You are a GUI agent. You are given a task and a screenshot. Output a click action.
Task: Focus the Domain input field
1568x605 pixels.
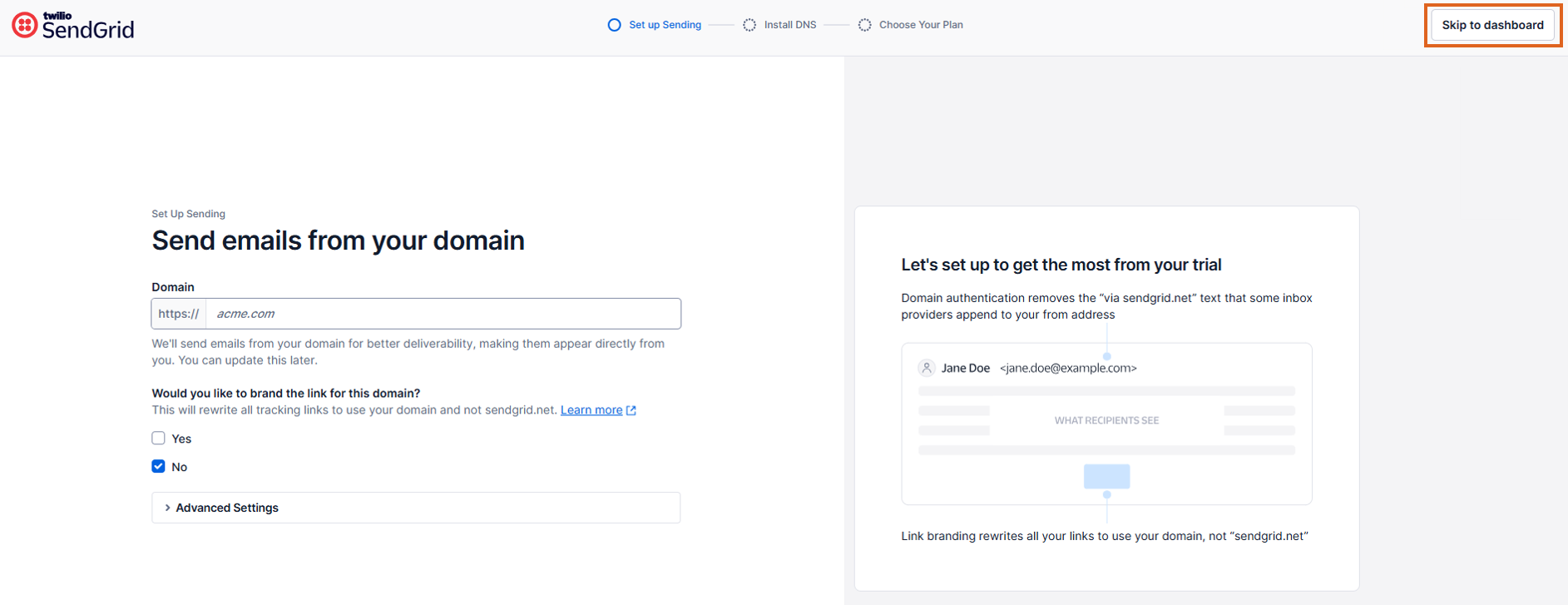pos(443,314)
